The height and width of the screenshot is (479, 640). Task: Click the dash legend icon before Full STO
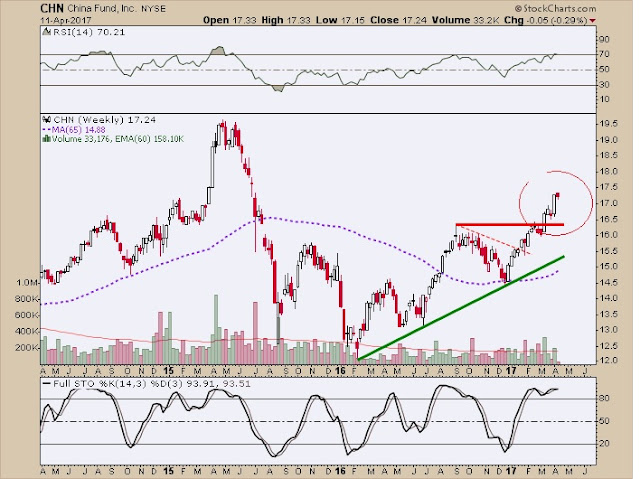point(47,384)
